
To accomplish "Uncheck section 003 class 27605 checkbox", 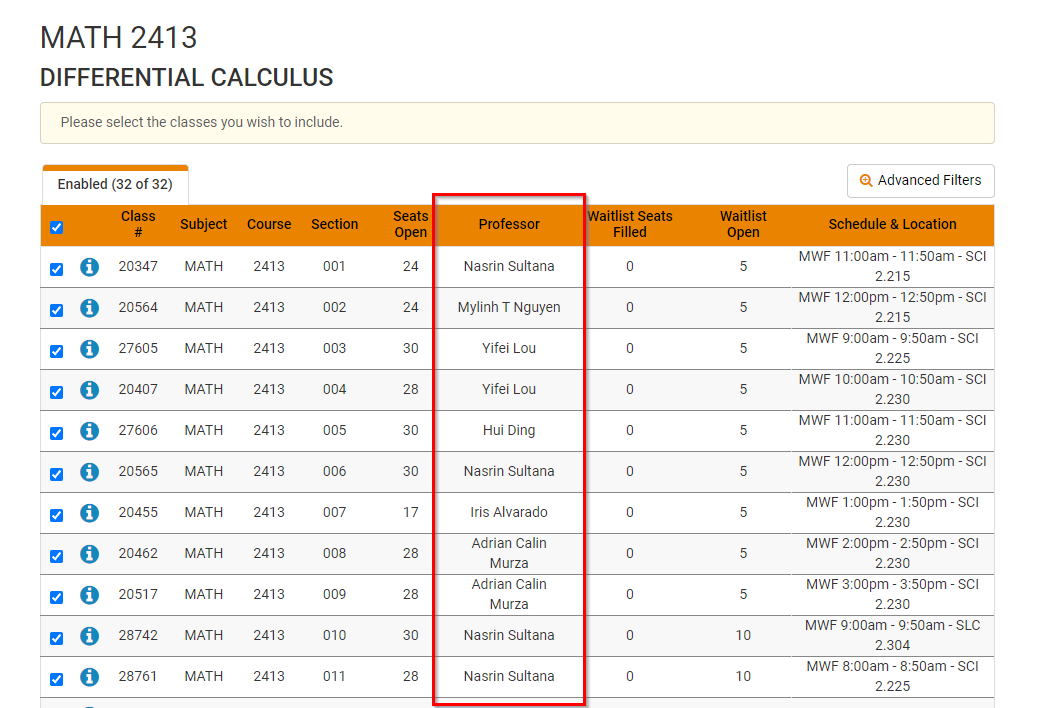I will [x=56, y=351].
